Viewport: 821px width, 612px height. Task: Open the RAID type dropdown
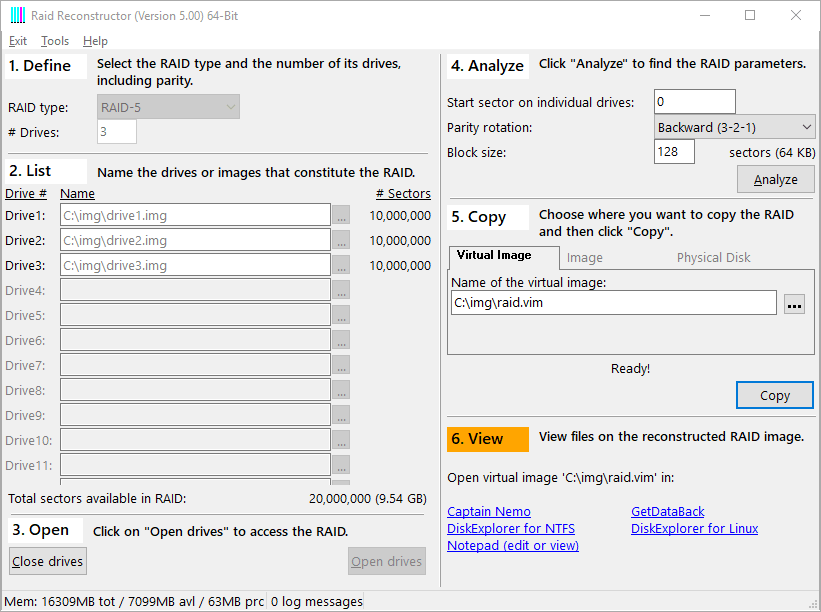pyautogui.click(x=169, y=107)
